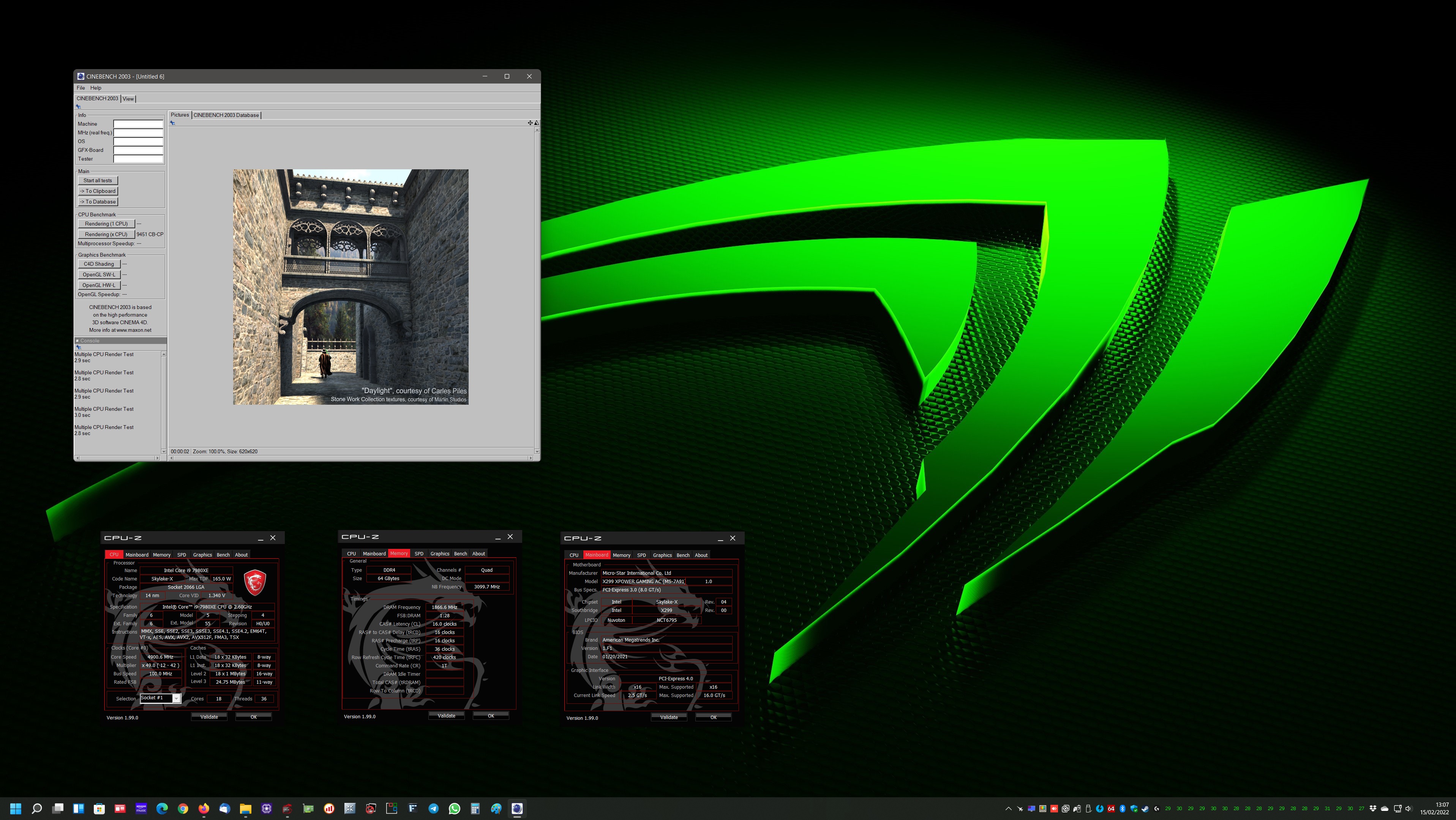The image size is (1456, 820).
Task: Run Rendering (x CPU) benchmark
Action: tap(106, 235)
